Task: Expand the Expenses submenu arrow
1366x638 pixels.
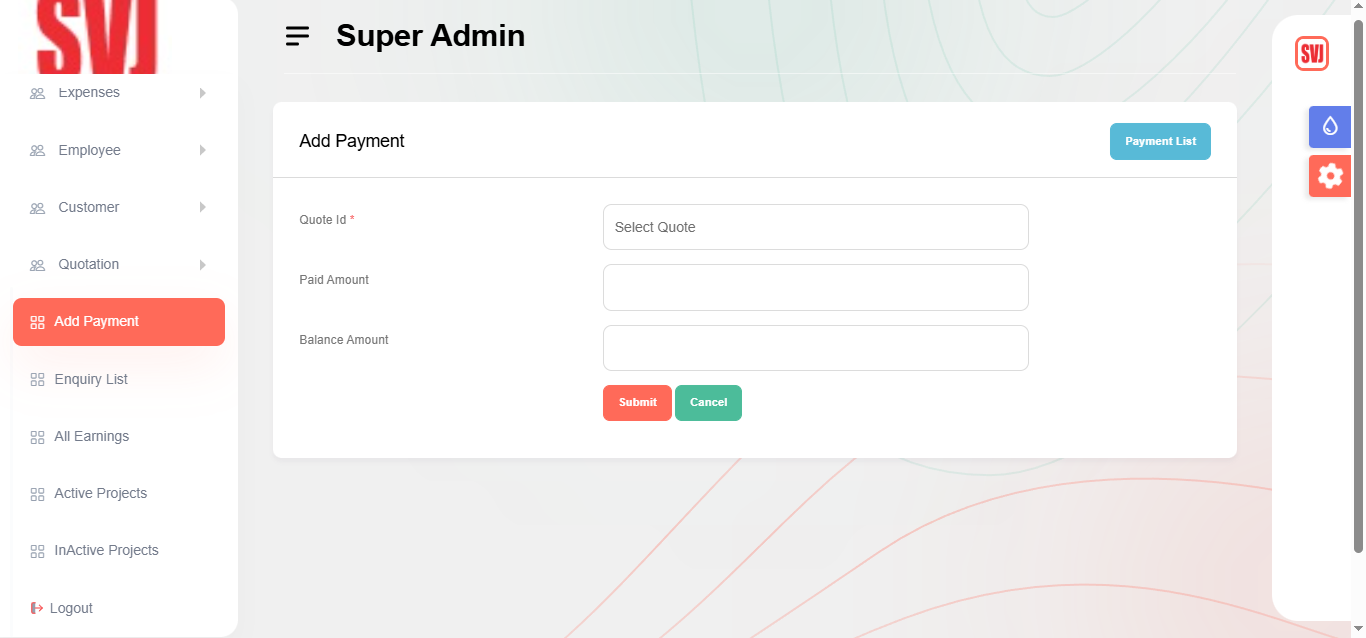Action: click(202, 93)
